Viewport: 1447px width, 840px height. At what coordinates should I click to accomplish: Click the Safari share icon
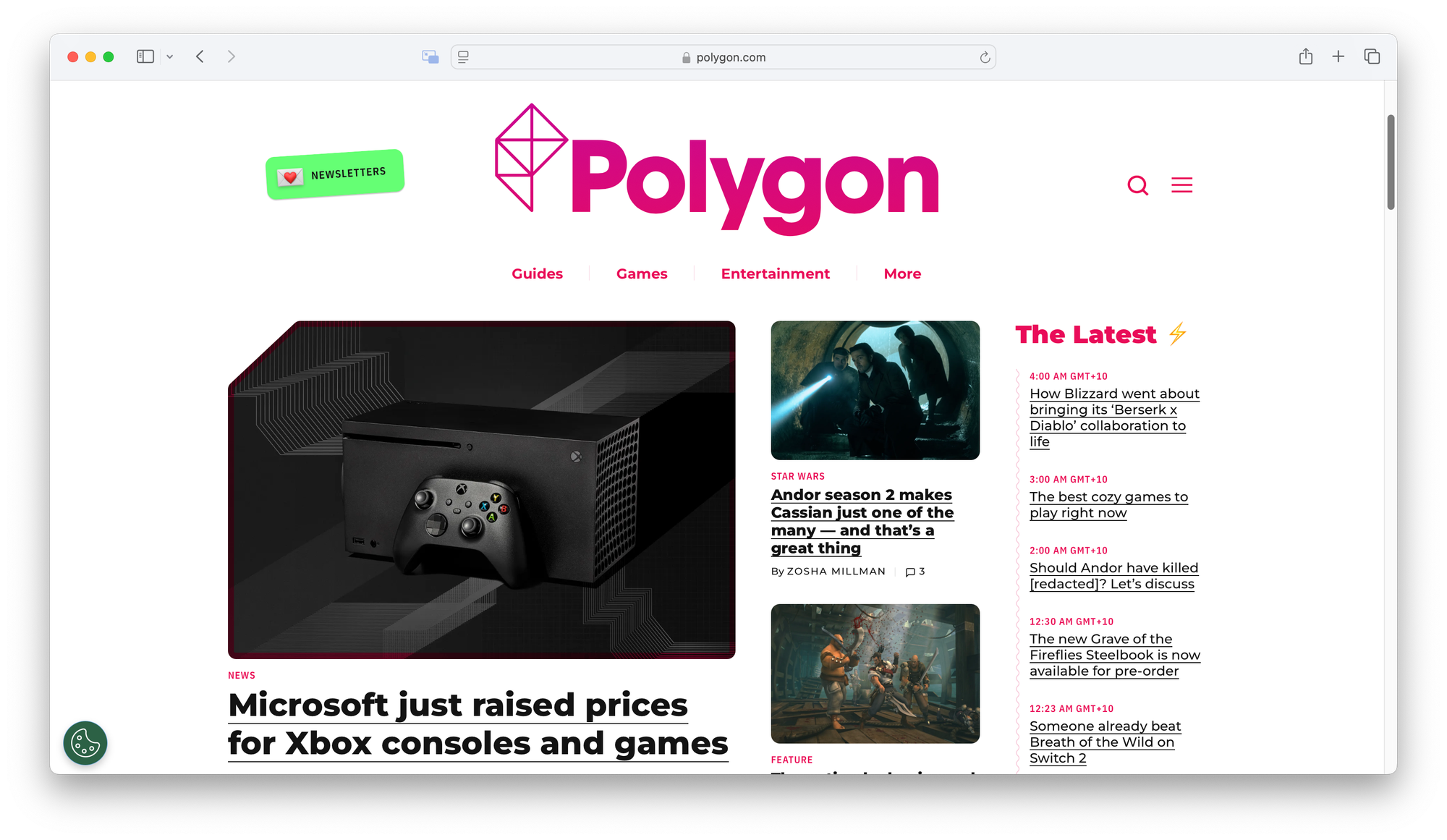coord(1305,56)
